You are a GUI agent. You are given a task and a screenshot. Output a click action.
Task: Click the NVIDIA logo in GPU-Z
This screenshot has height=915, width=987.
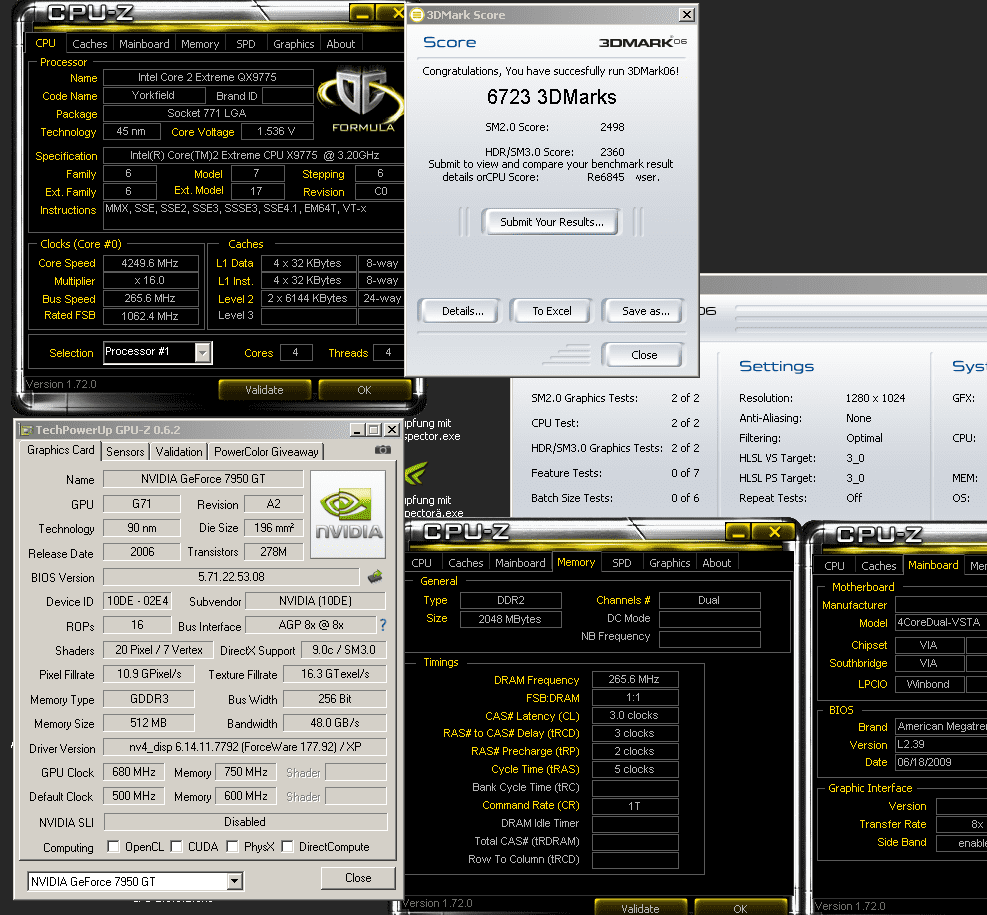(348, 514)
